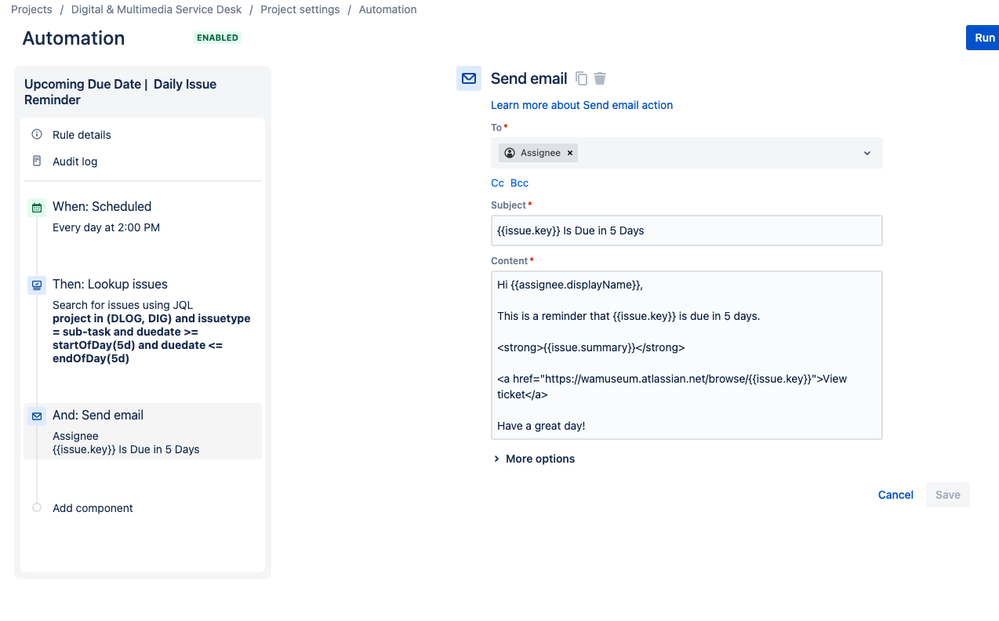Click Cancel
Viewport: 999px width, 621px height.
(x=895, y=495)
